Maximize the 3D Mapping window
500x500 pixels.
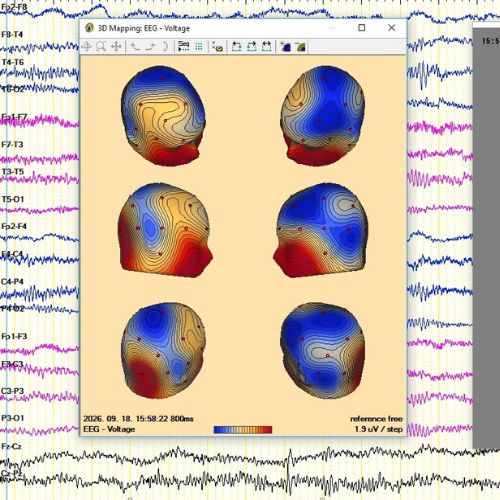[362, 28]
